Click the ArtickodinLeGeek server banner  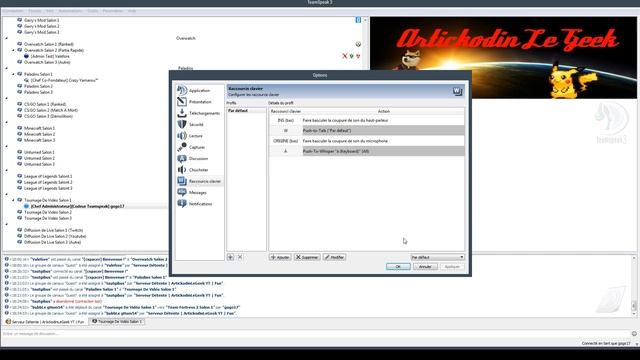click(503, 58)
